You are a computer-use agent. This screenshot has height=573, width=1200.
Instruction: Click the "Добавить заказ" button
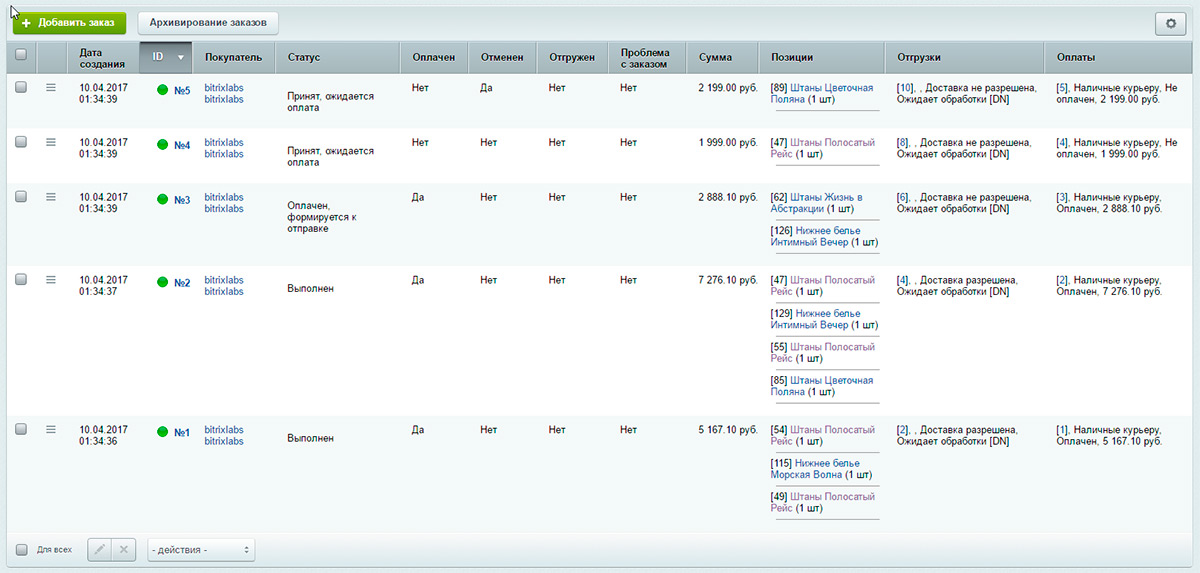pos(69,22)
